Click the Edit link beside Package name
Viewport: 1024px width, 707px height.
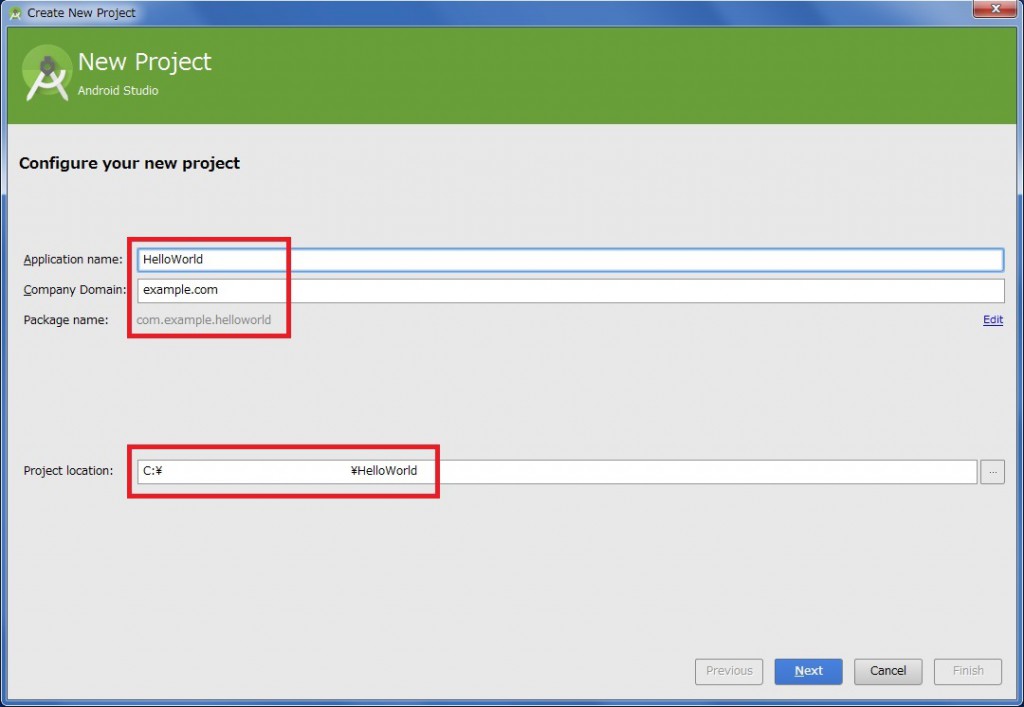click(991, 319)
